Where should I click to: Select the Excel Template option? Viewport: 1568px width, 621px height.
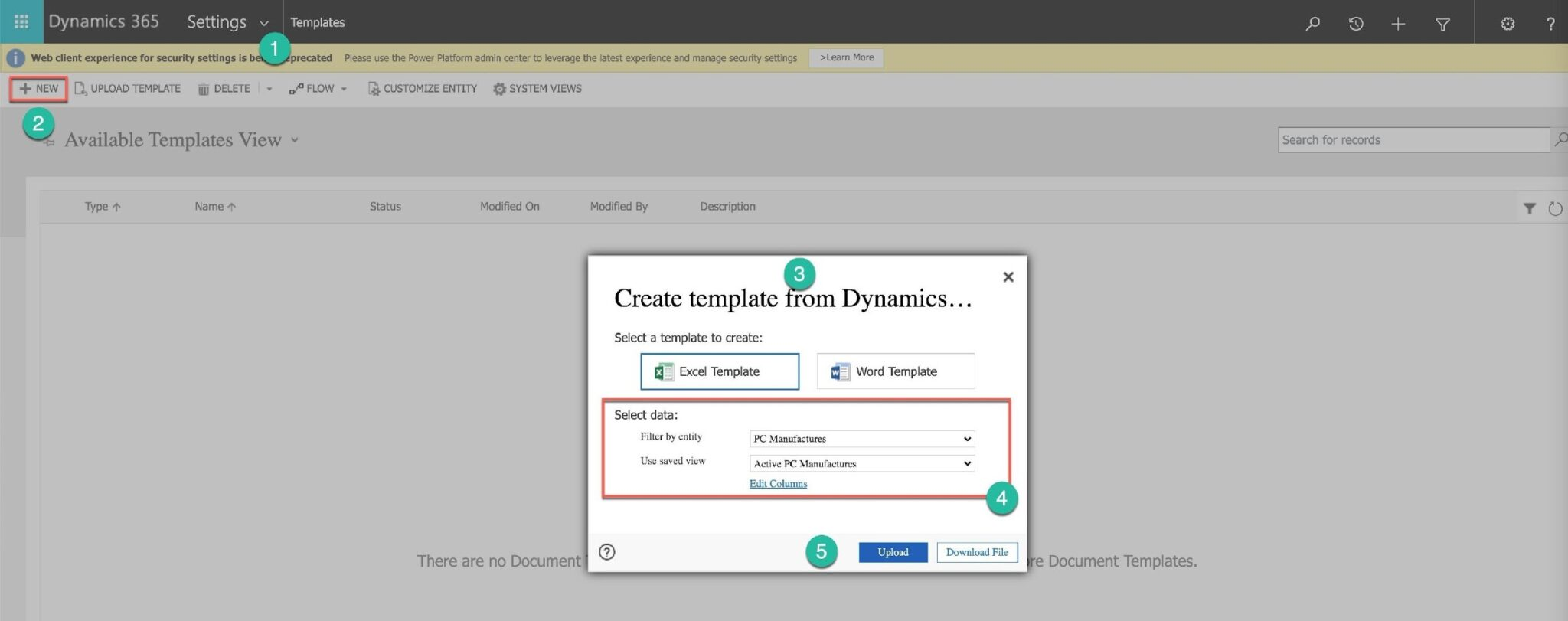click(x=720, y=371)
